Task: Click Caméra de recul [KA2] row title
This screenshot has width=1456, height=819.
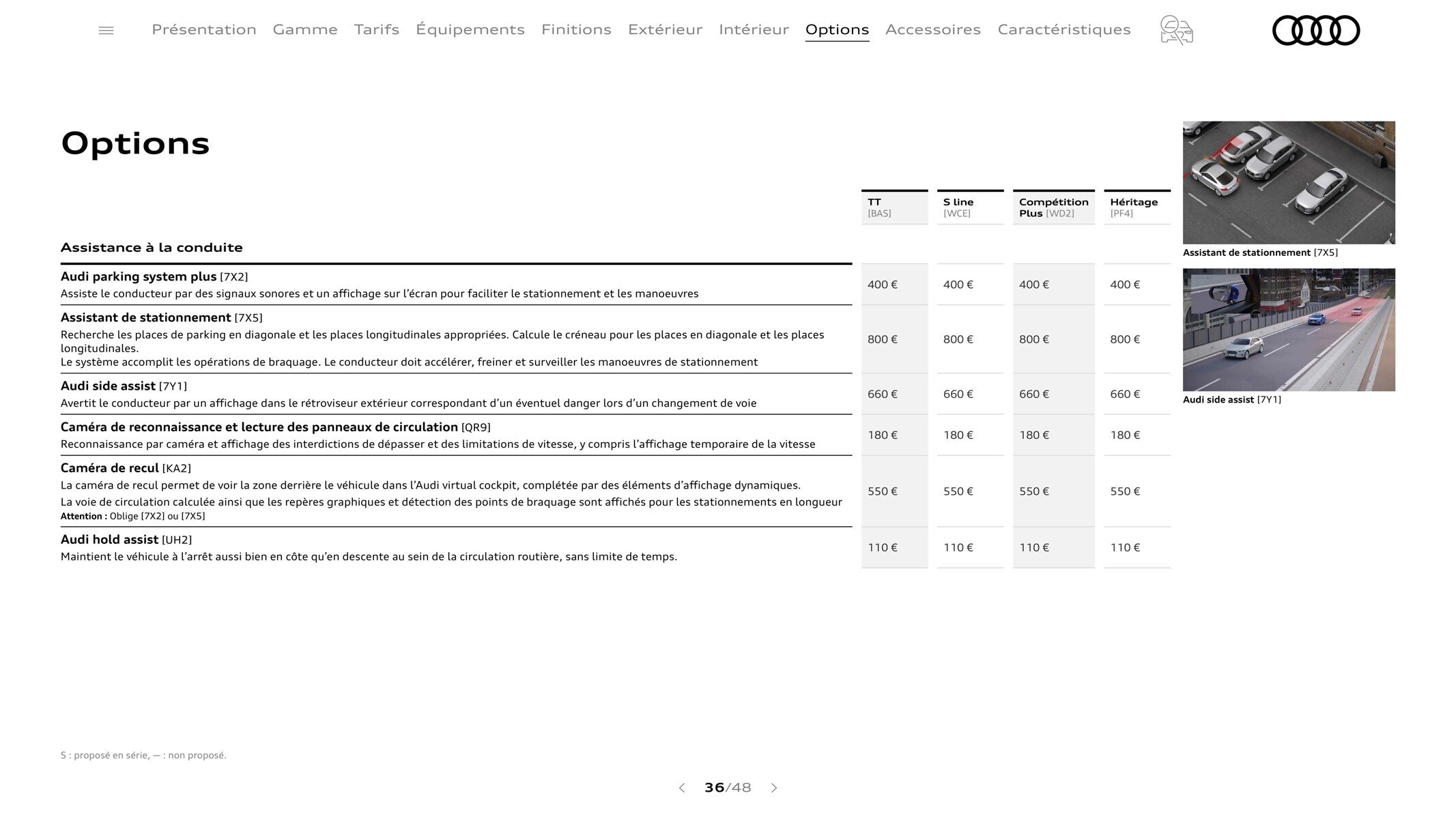Action: click(126, 468)
